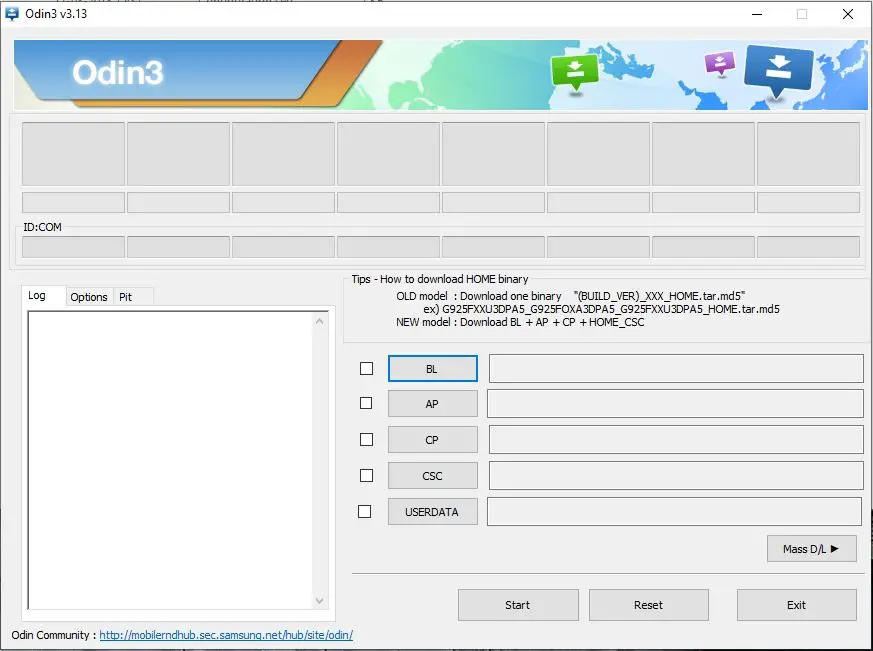Select the first ID:COM port slot
Image resolution: width=873 pixels, height=651 pixels.
(73, 247)
